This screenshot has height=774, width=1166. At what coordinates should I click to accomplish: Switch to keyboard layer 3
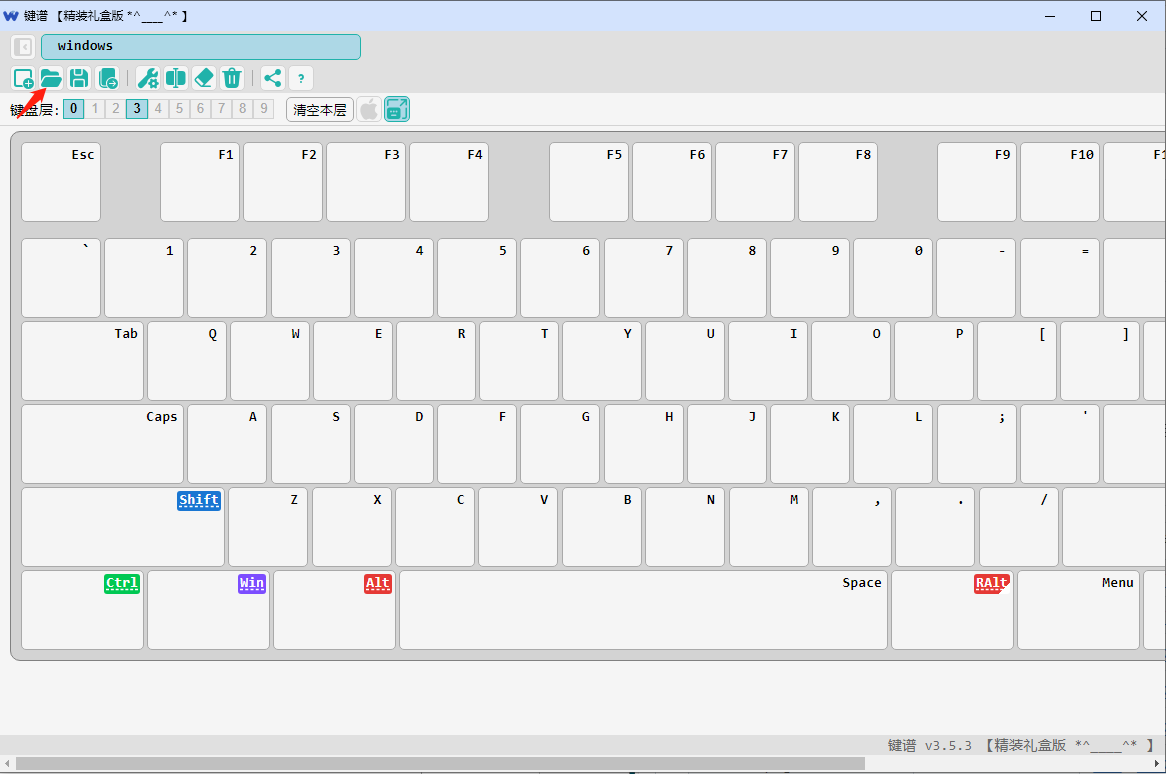(x=137, y=109)
